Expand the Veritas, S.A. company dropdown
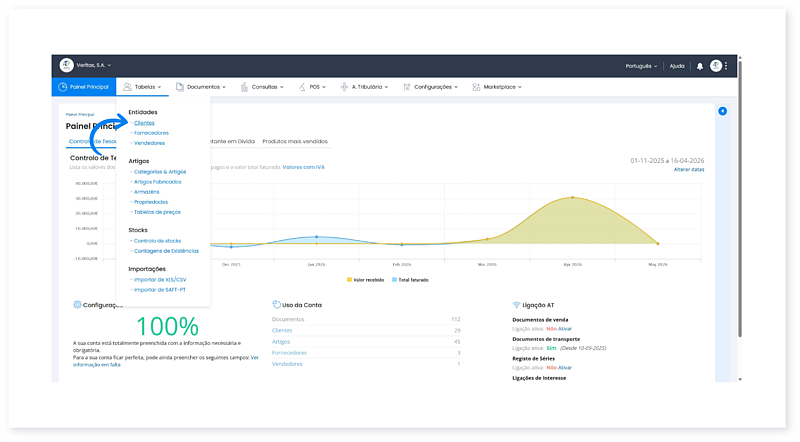The image size is (800, 442). [94, 65]
